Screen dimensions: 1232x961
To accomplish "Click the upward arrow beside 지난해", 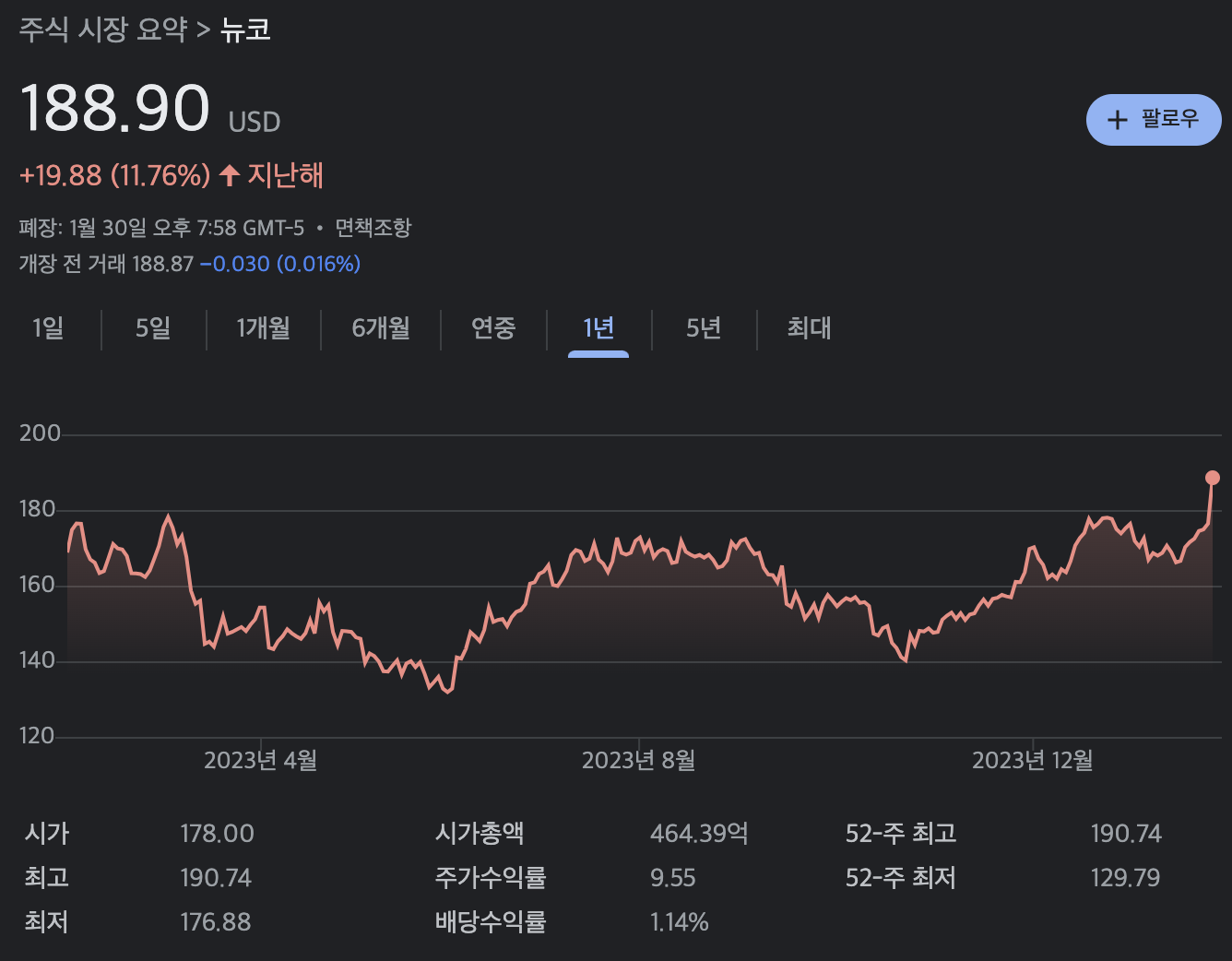I will click(x=230, y=174).
